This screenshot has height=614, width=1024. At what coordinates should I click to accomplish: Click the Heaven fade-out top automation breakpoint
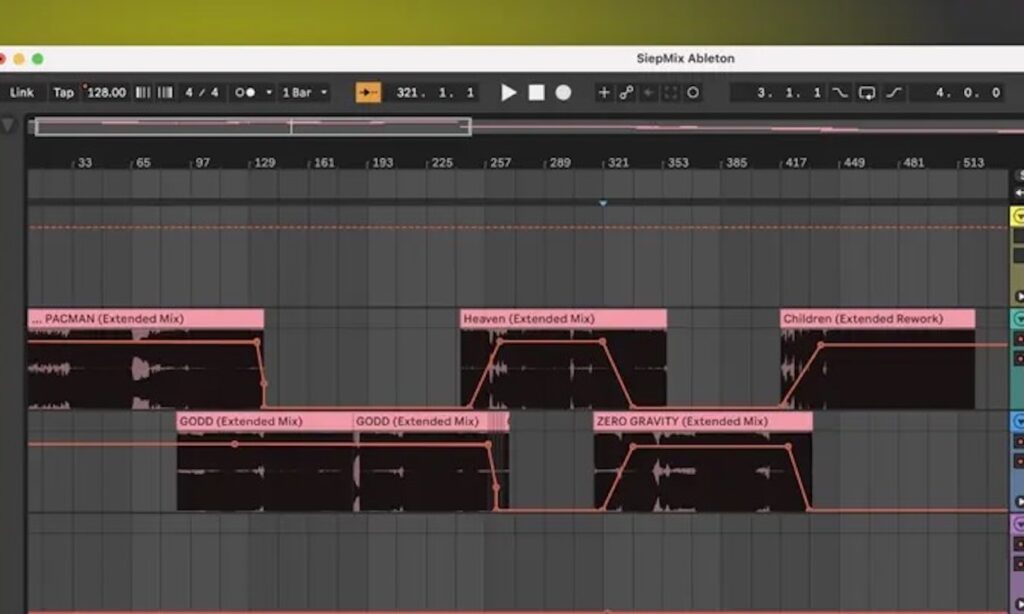[602, 342]
